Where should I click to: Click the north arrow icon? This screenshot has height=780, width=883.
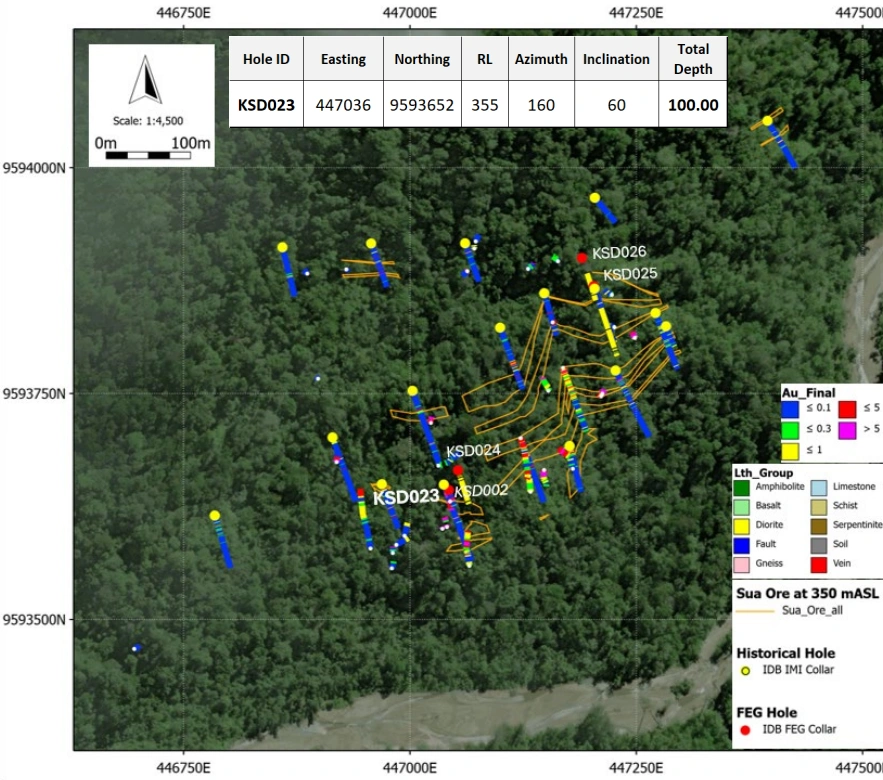[x=147, y=79]
